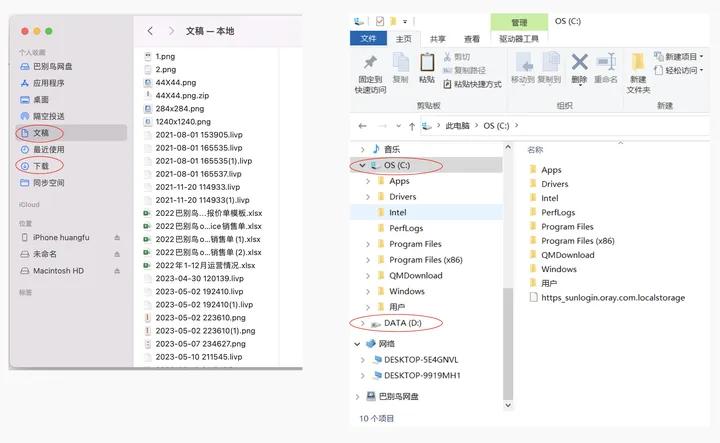Screen dimensions: 720x443
Task: Click 复制路径 in ribbon
Action: (x=464, y=70)
